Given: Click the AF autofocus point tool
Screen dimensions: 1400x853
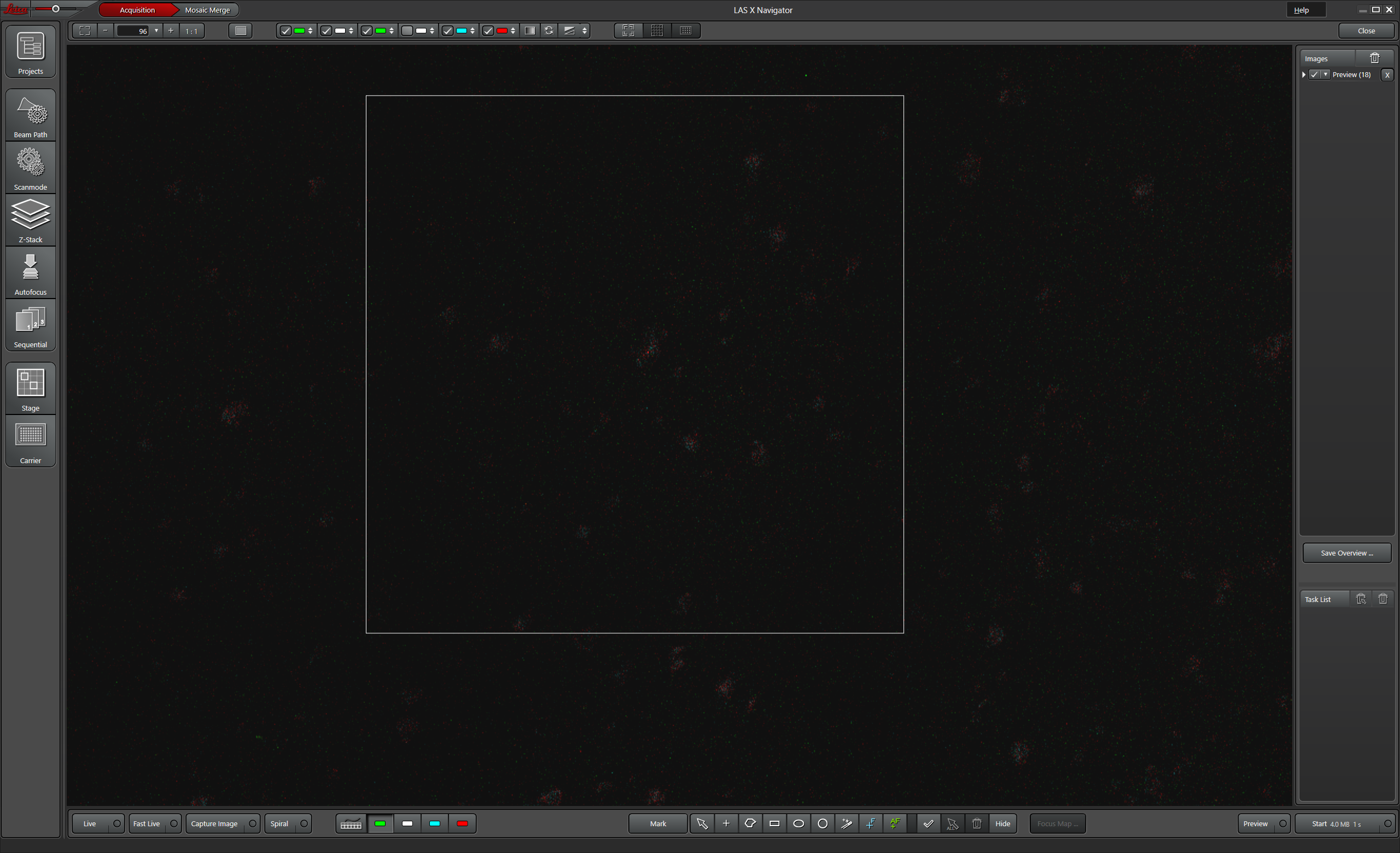Looking at the screenshot, I should pos(894,823).
